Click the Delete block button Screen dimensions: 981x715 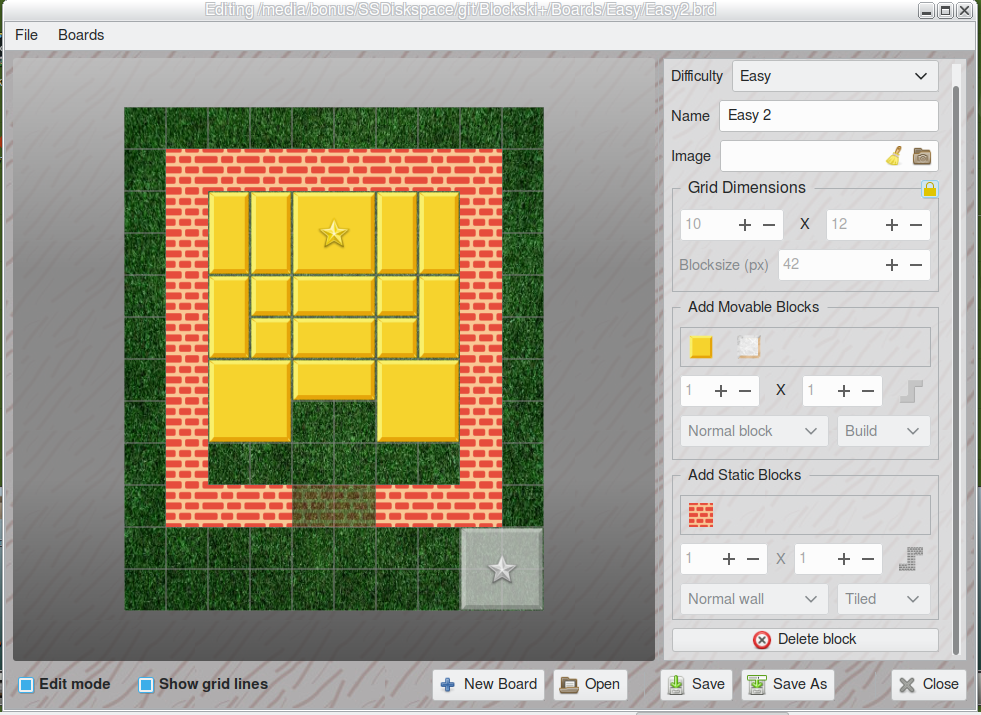[805, 640]
